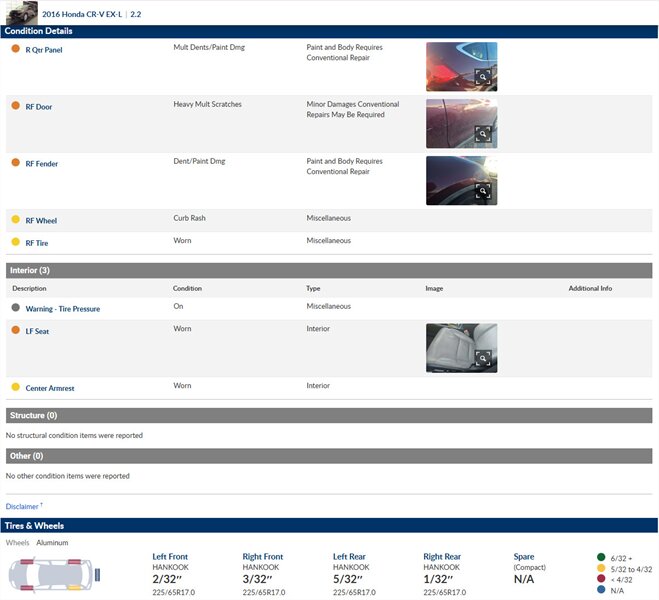Open the vehicle thumbnail at top left

click(21, 13)
